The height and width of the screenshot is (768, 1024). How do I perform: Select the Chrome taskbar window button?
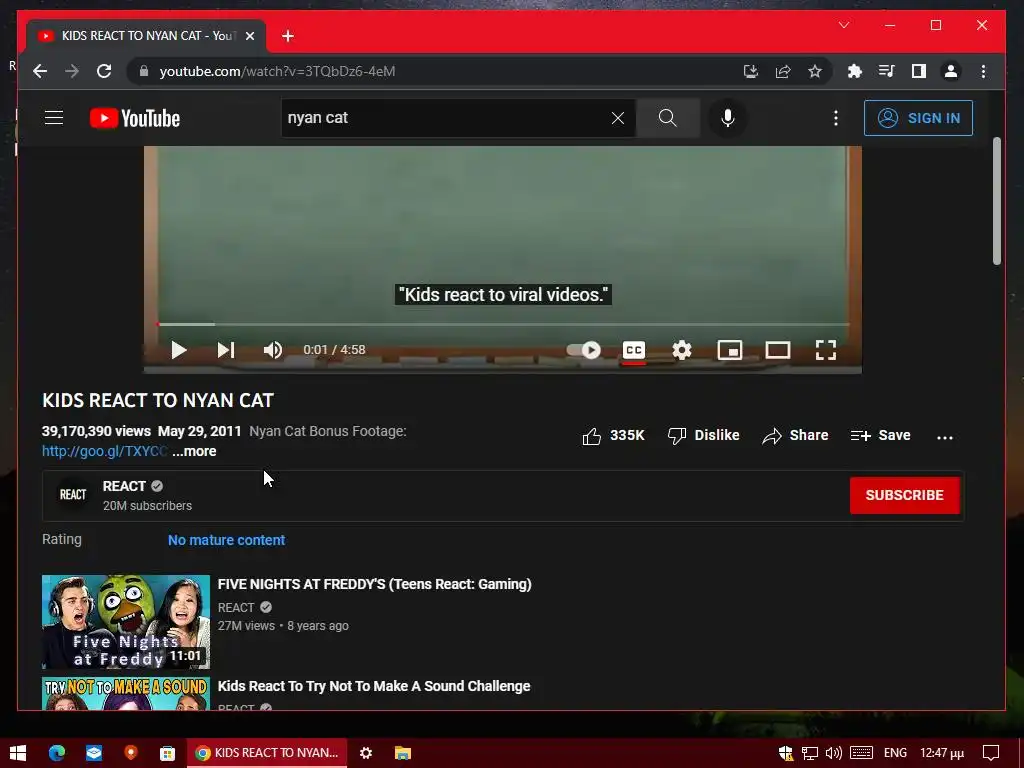coord(267,753)
